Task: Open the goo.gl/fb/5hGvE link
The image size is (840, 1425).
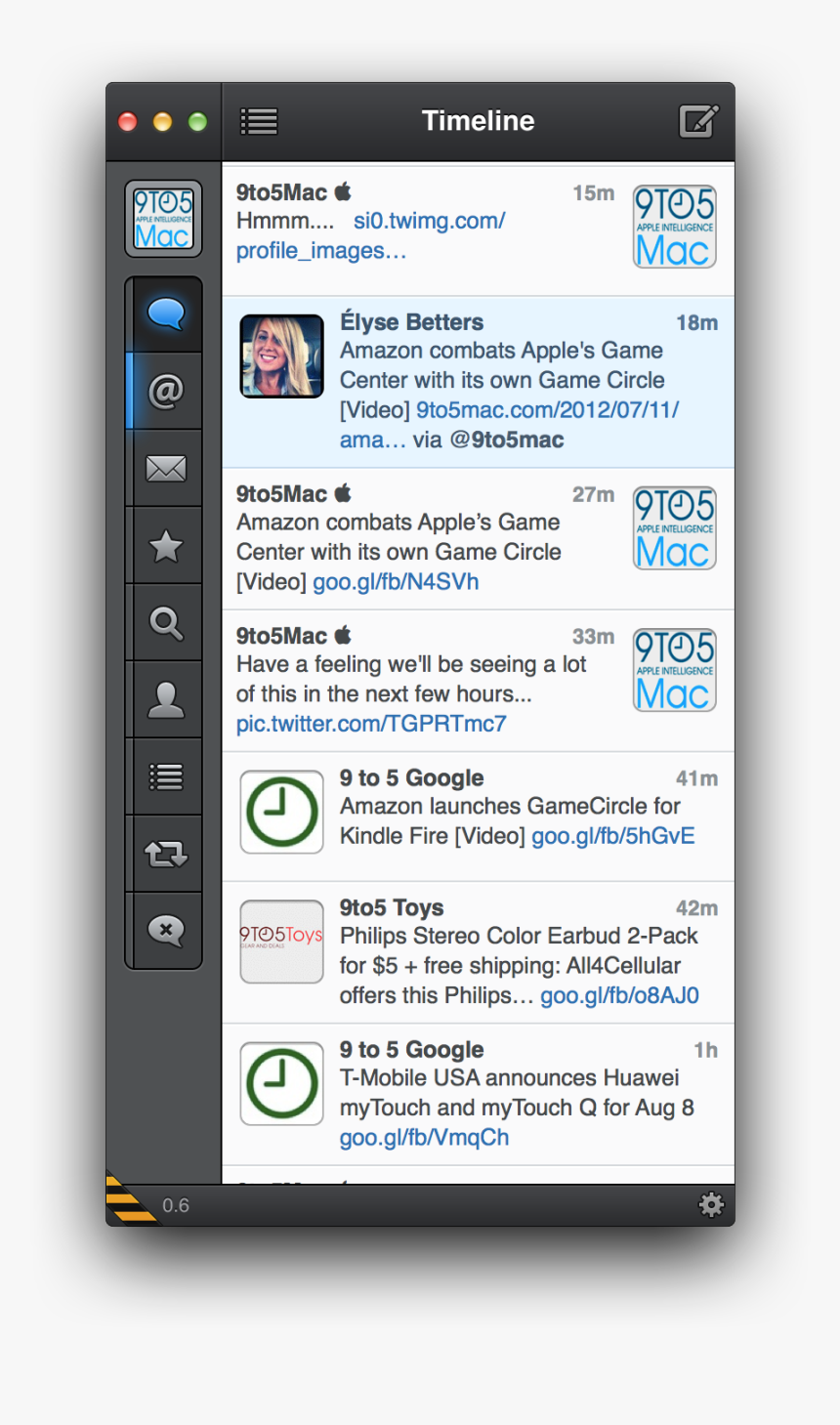Action: pos(613,836)
